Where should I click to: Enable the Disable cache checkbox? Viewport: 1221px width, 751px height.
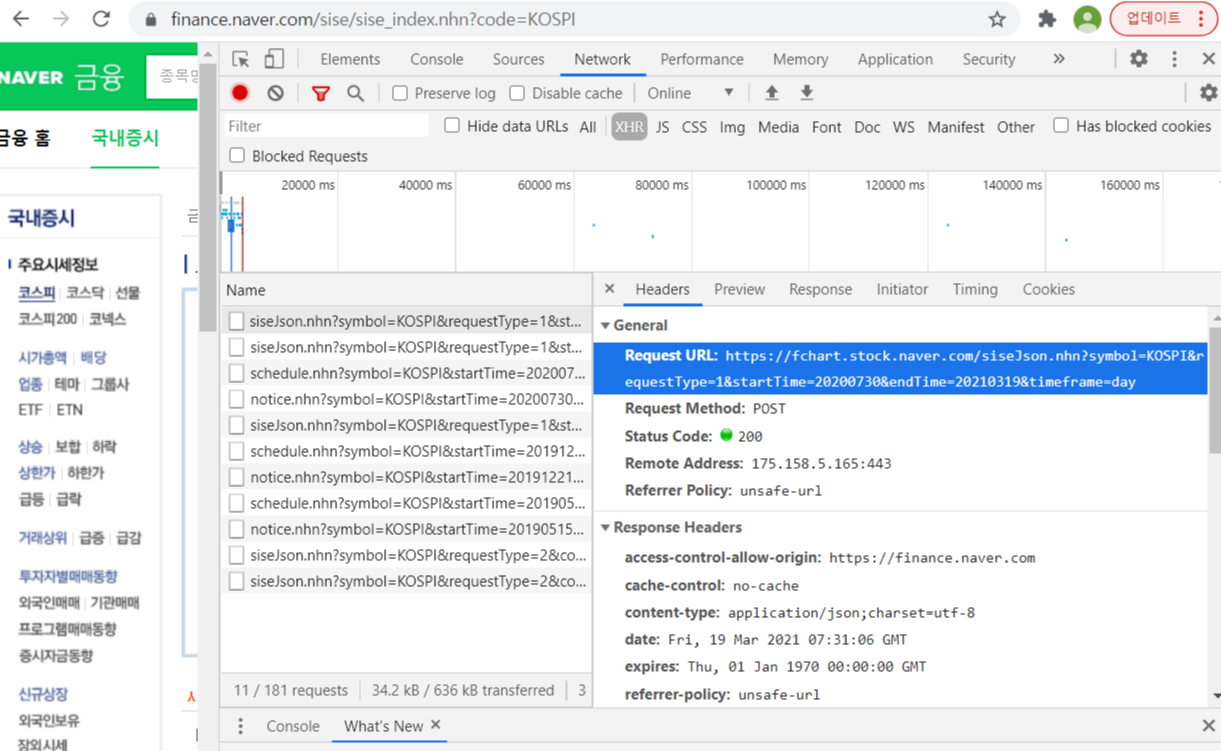pyautogui.click(x=517, y=93)
